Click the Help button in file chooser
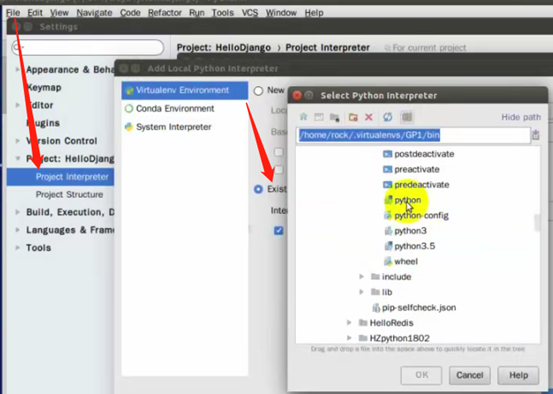 pyautogui.click(x=518, y=375)
